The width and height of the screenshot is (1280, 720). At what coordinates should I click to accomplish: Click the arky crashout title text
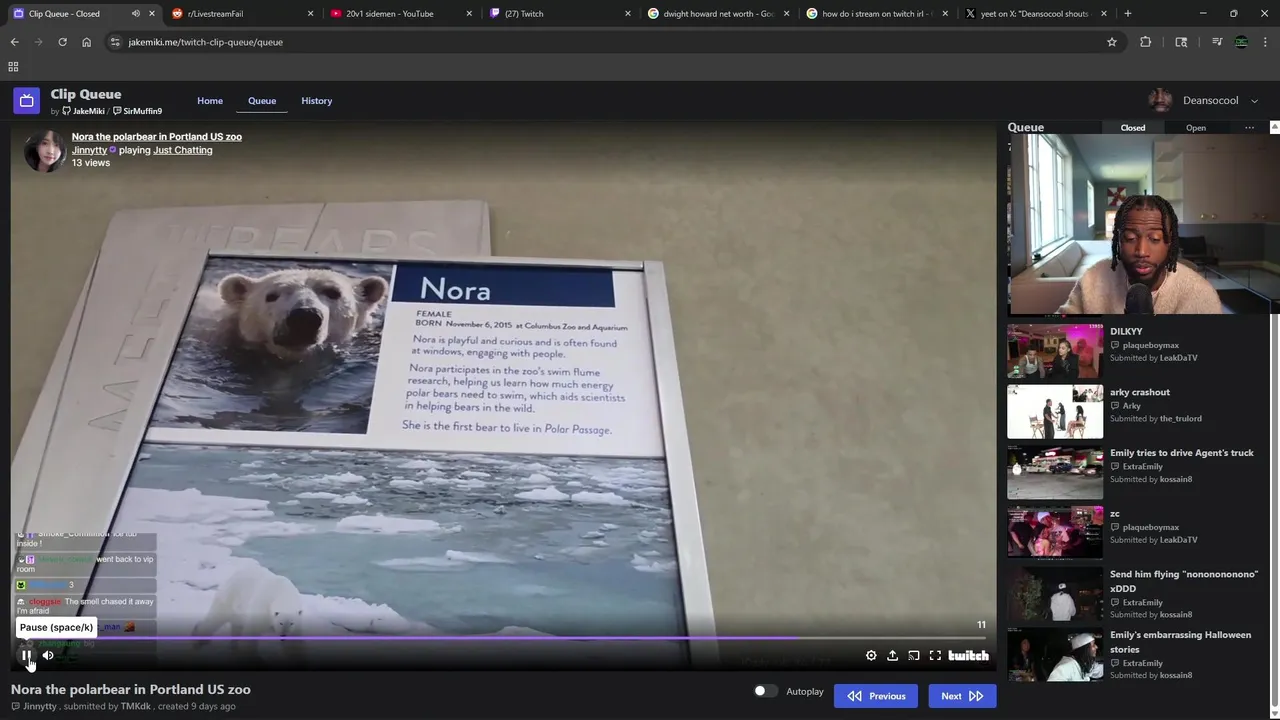point(1140,392)
